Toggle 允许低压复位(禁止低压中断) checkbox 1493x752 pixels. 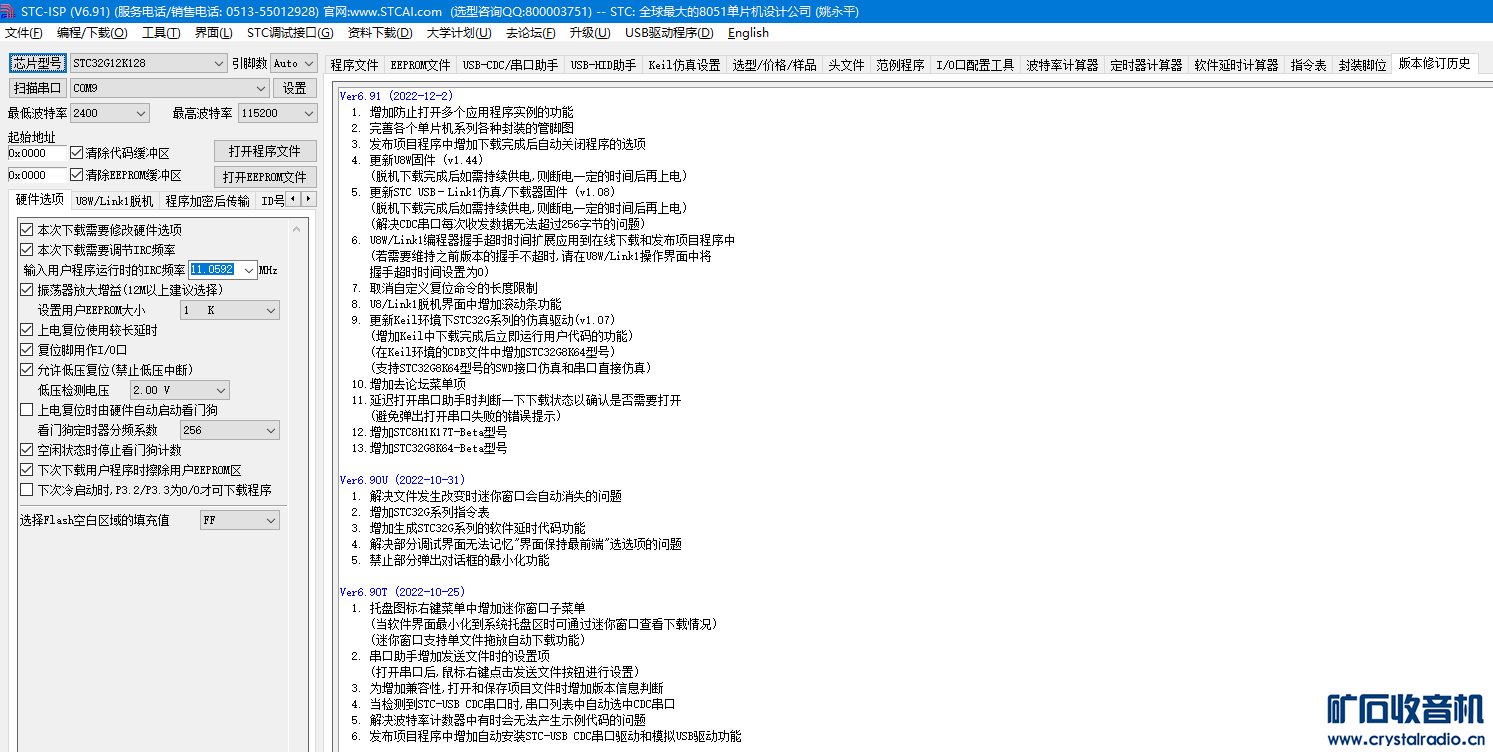(27, 370)
